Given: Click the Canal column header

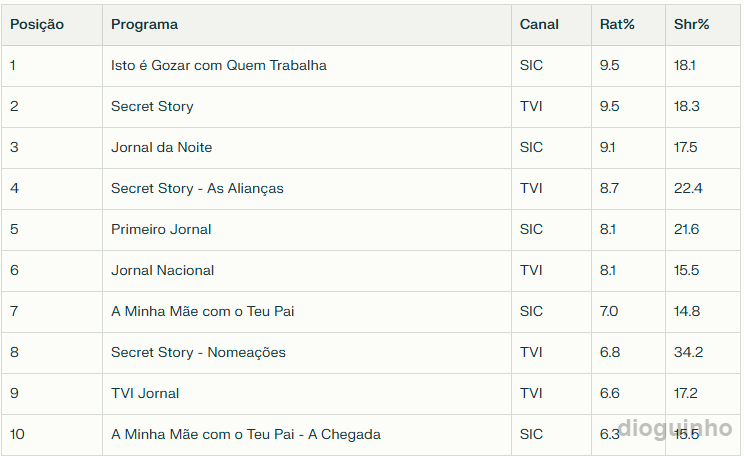Looking at the screenshot, I should pos(539,24).
